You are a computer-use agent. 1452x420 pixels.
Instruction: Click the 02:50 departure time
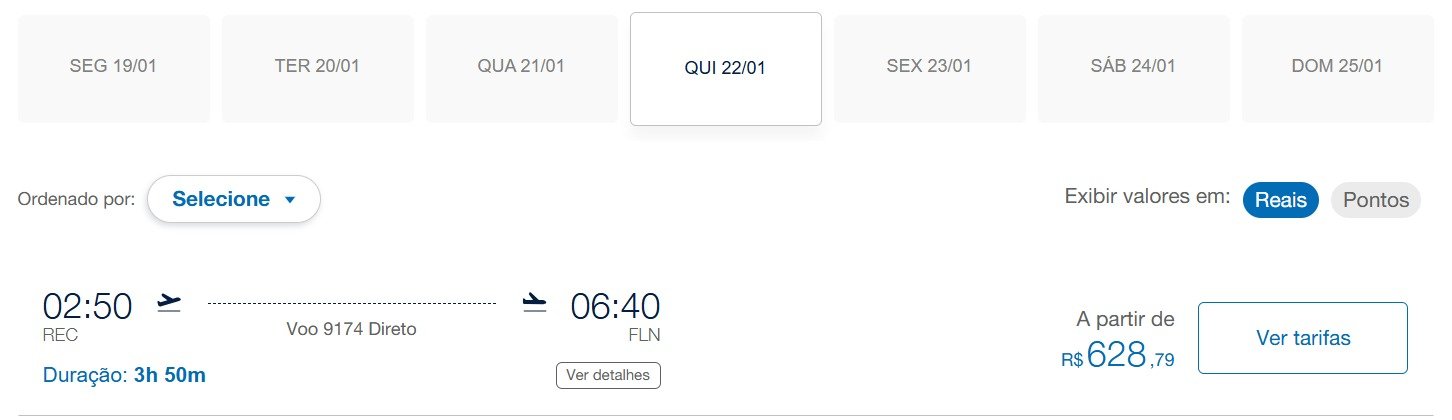click(87, 306)
